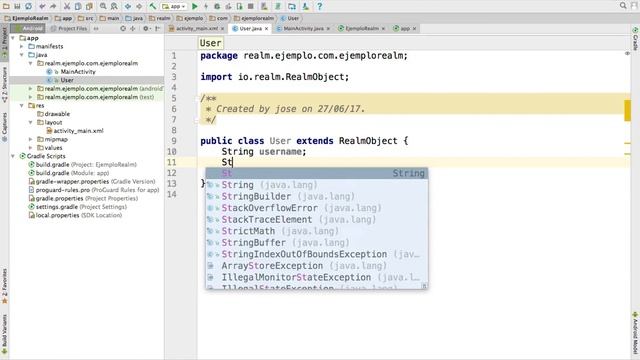Screen dimensions: 640x360
Task: Expand the values folder
Action: click(x=31, y=148)
